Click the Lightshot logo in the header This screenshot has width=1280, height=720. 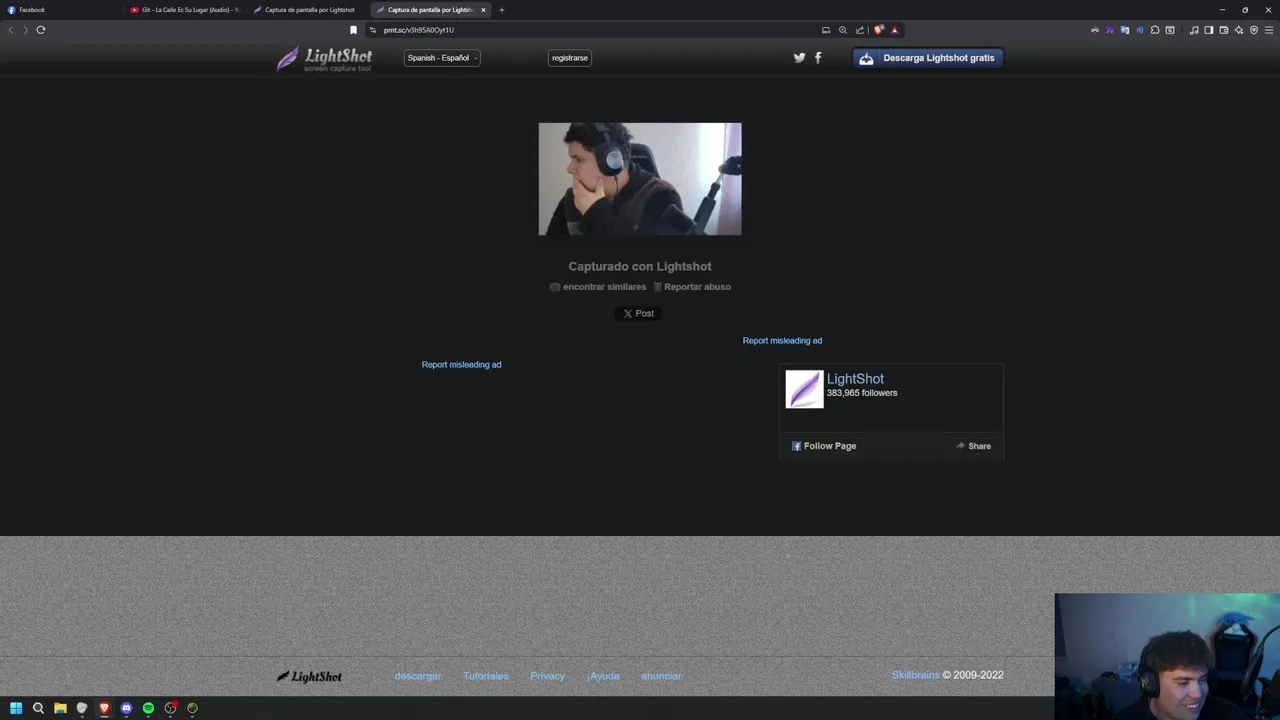tap(324, 59)
